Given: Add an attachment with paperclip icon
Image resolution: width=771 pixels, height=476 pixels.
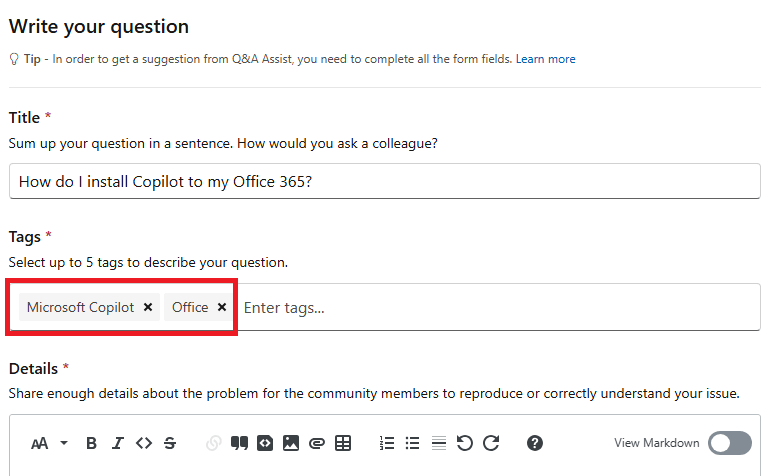Looking at the screenshot, I should pos(317,443).
